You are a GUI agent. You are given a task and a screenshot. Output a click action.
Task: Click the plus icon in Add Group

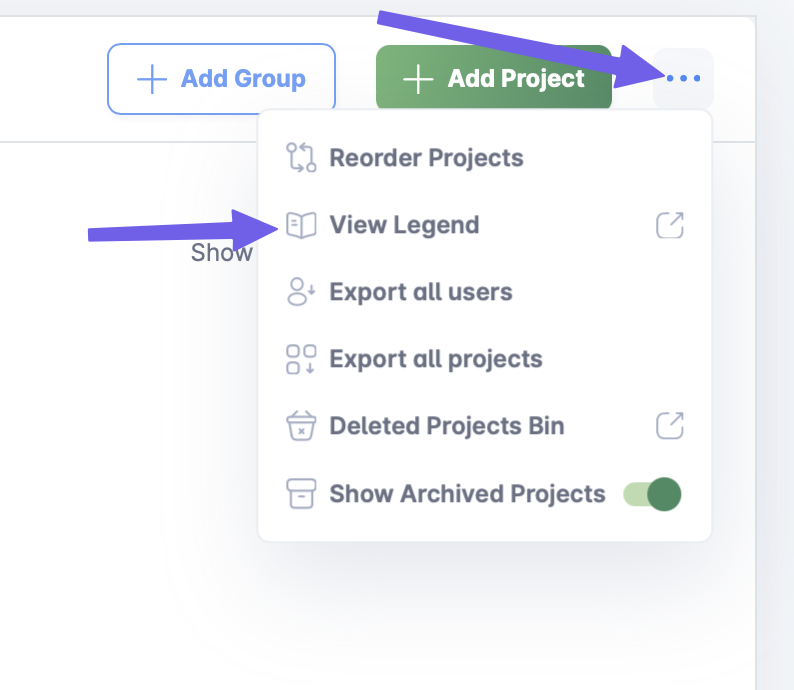click(x=151, y=79)
